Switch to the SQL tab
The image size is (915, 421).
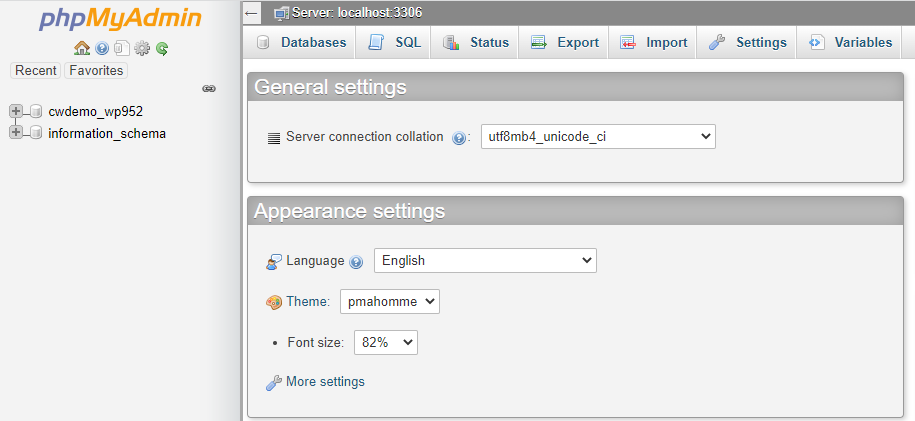coord(395,43)
